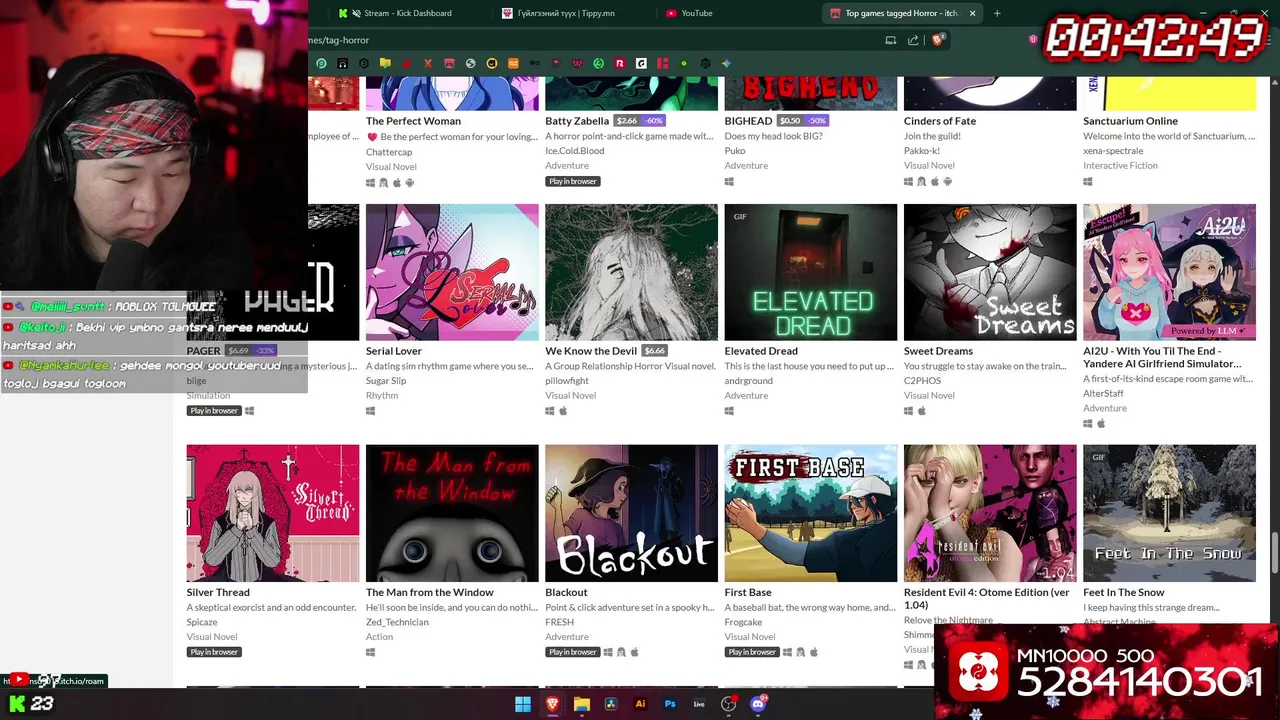Click Play in browser under First Base
The width and height of the screenshot is (1280, 720).
(x=752, y=652)
